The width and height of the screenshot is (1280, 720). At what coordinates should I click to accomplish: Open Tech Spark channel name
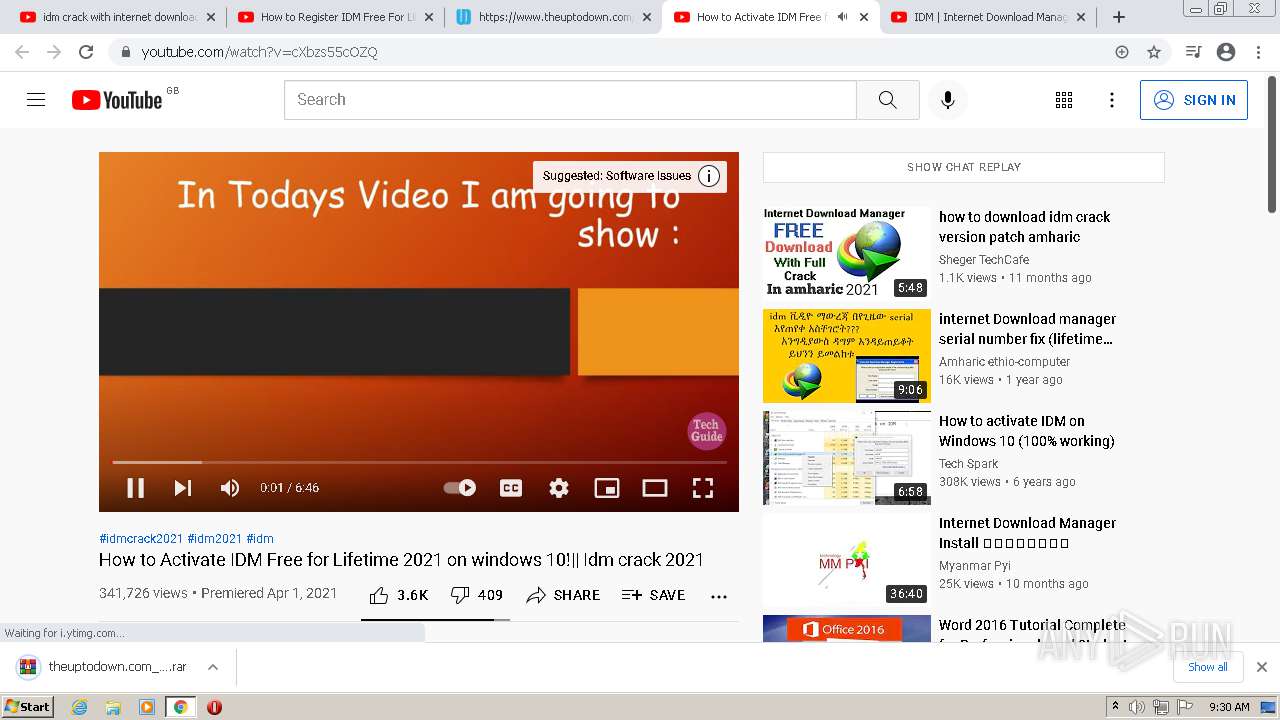click(969, 464)
